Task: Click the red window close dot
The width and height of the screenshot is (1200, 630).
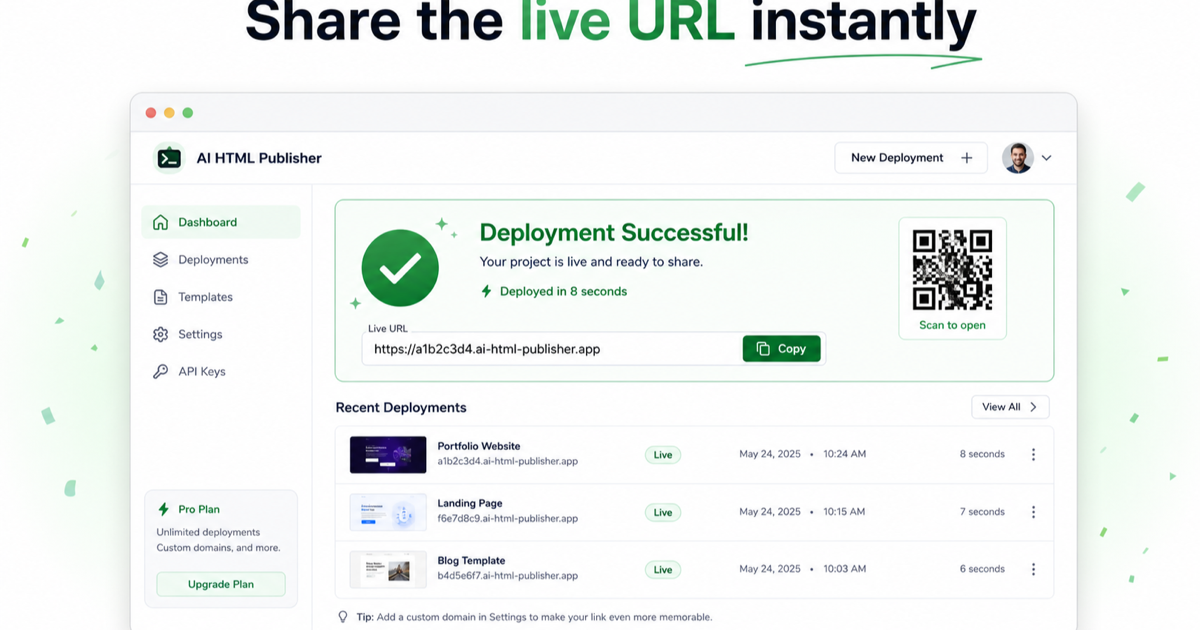Action: pos(151,113)
